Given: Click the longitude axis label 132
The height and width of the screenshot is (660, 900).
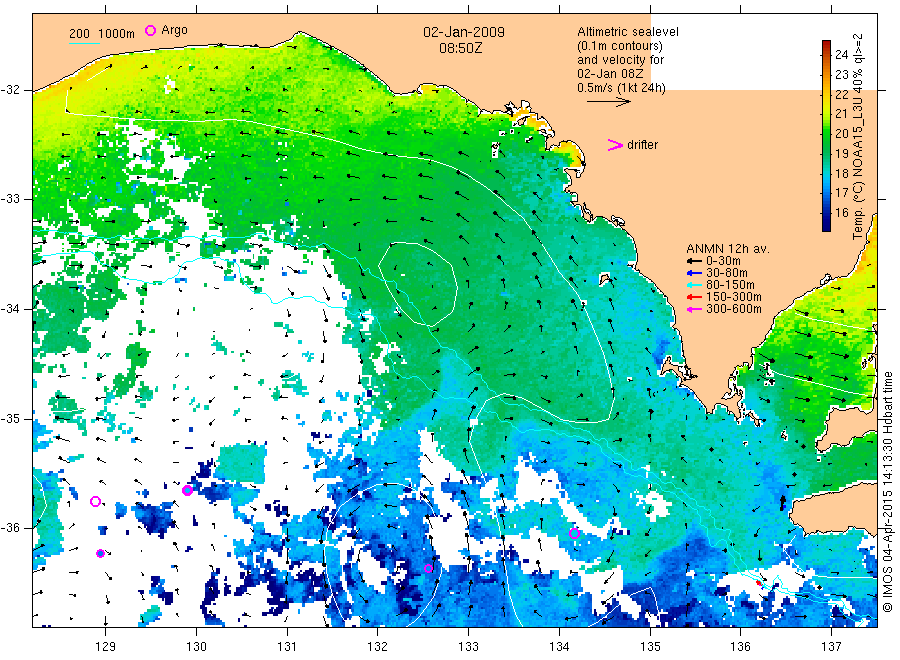Looking at the screenshot, I should pos(378,647).
